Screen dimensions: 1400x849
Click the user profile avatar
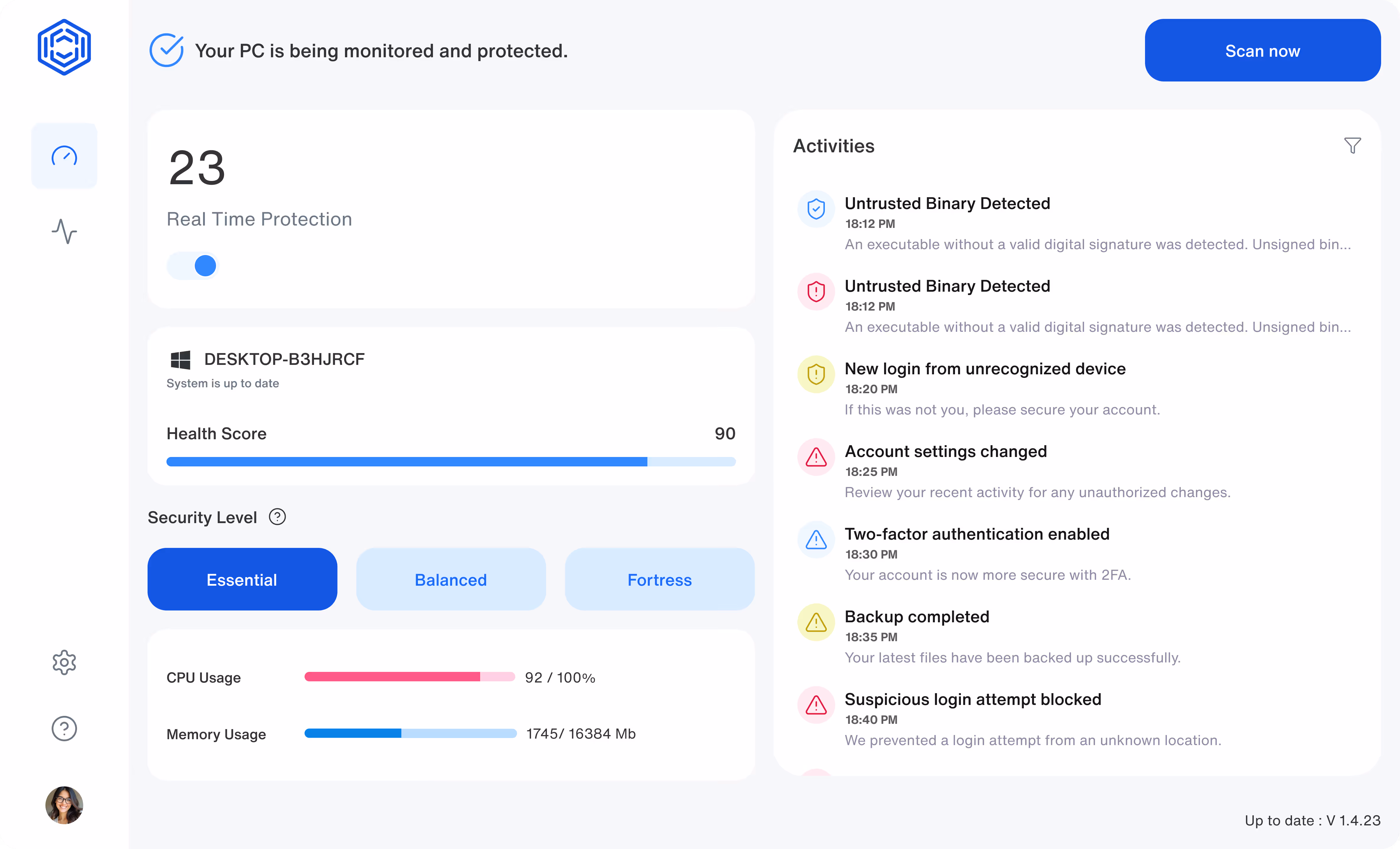(64, 805)
